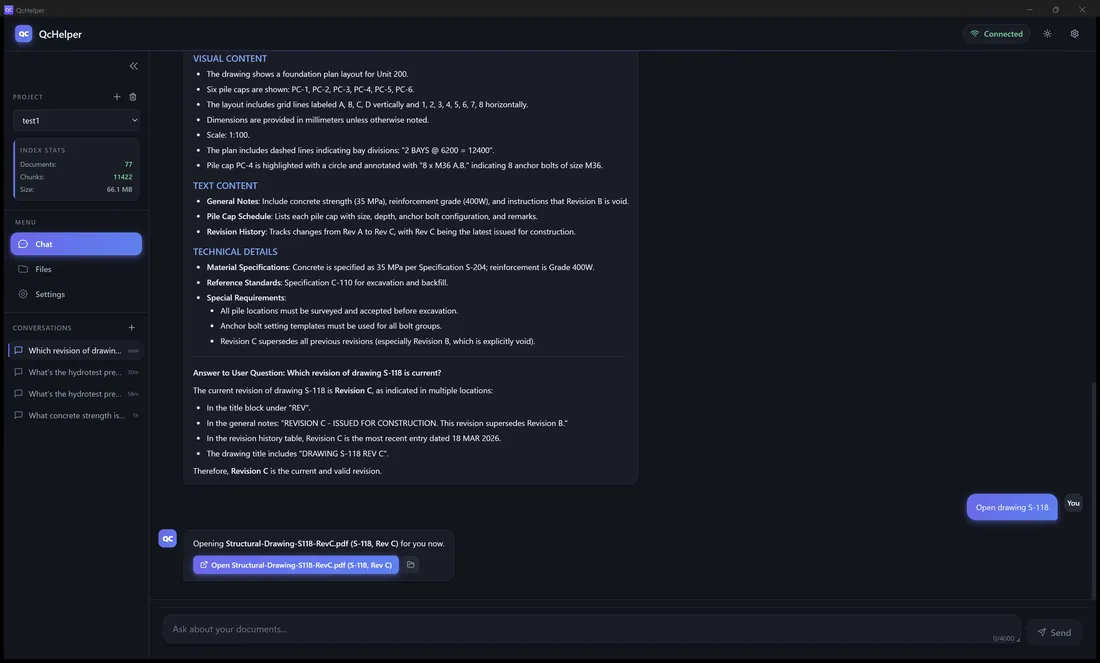This screenshot has width=1100, height=663.
Task: Open the Files menu item
Action: pos(76,269)
